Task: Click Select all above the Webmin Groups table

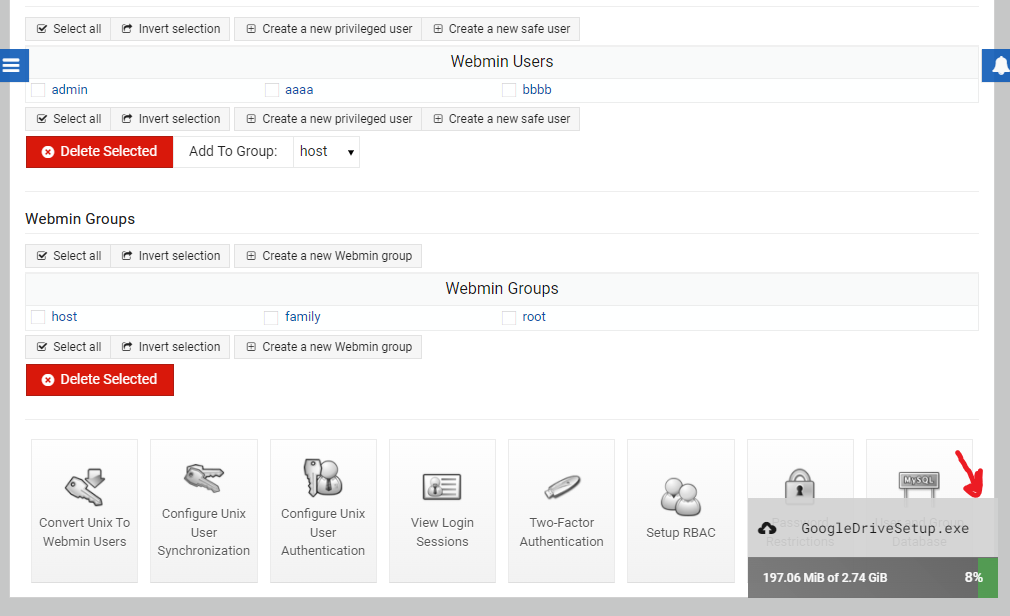Action: (68, 256)
